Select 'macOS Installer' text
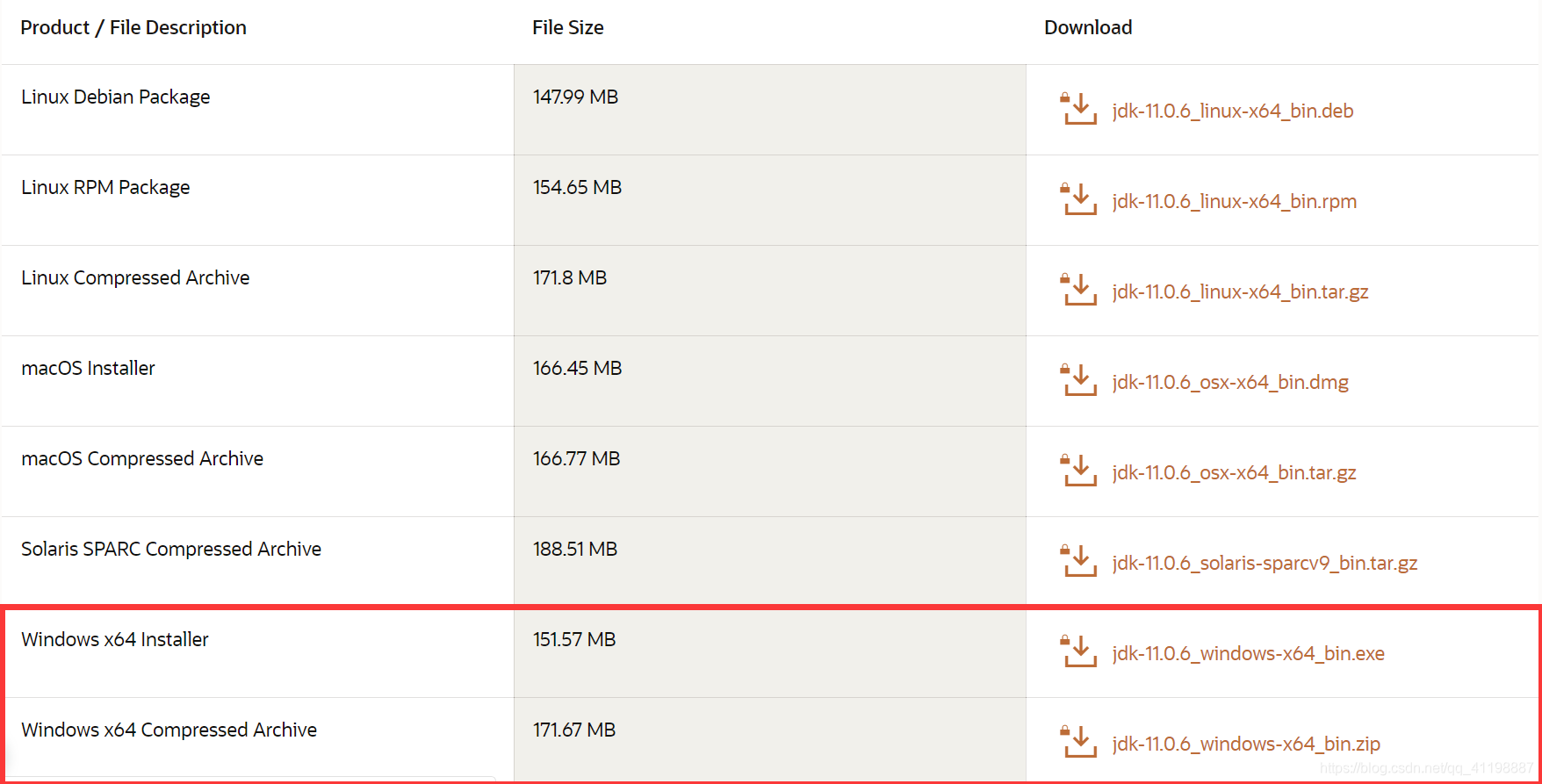The image size is (1542, 784). (x=88, y=369)
